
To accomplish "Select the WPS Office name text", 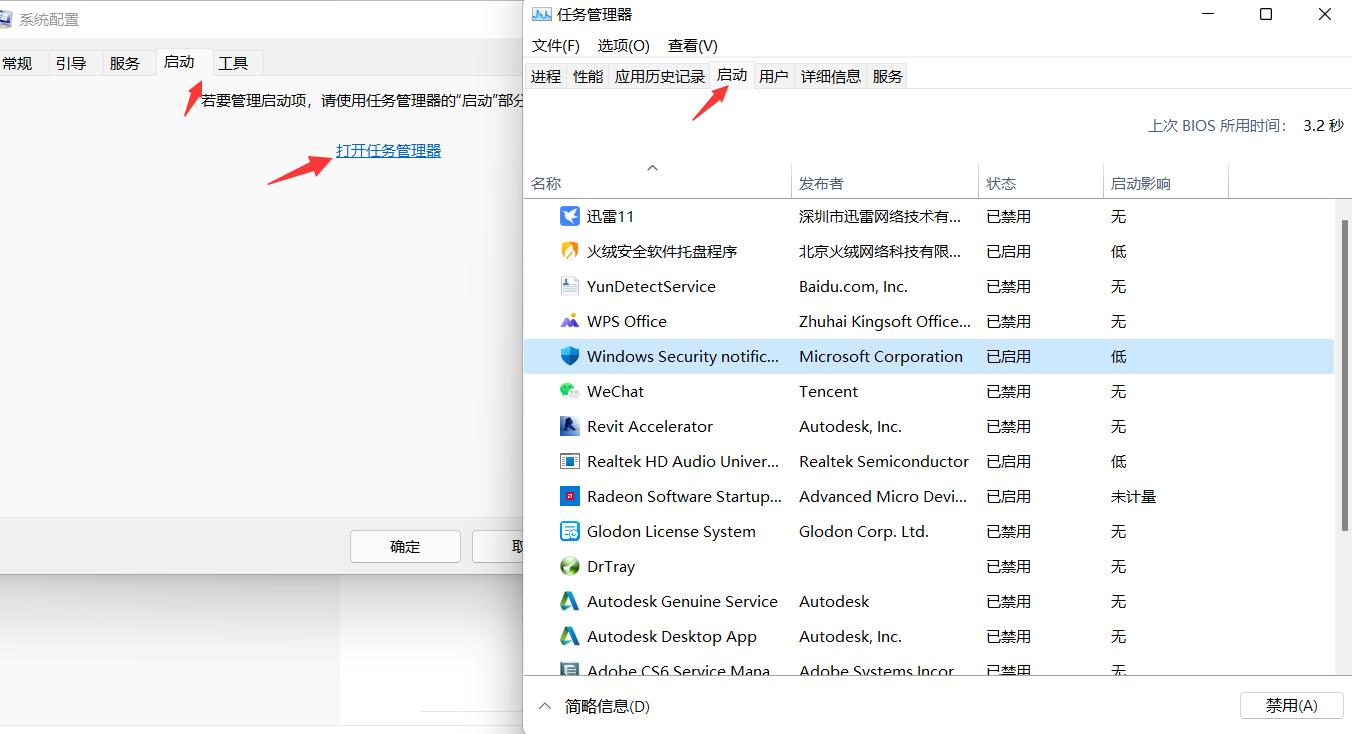I will (x=627, y=321).
